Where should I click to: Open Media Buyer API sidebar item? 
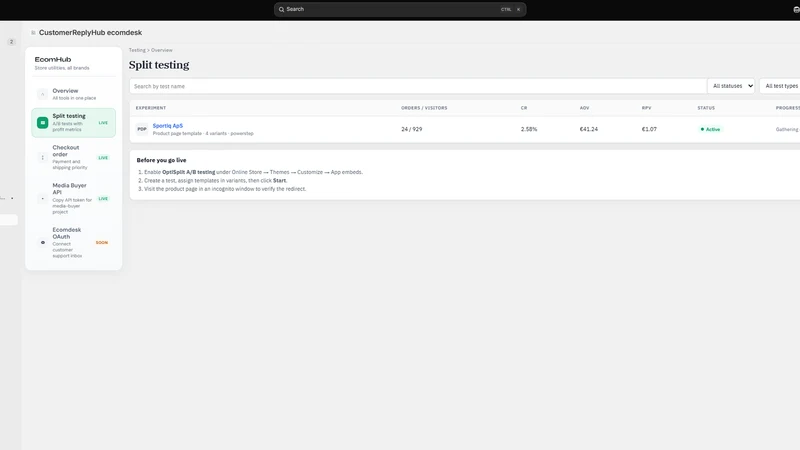point(73,198)
